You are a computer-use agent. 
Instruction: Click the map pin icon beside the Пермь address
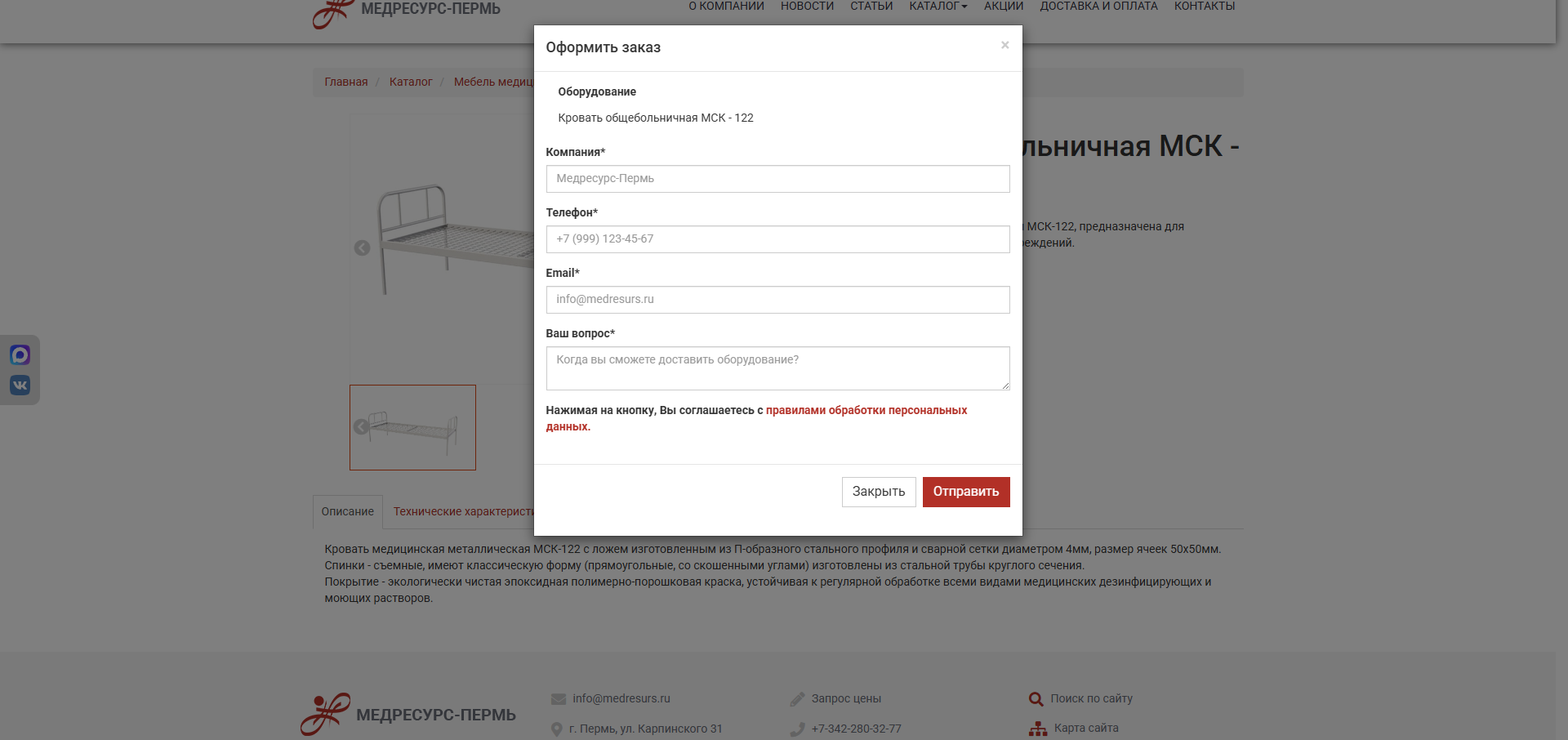(557, 729)
